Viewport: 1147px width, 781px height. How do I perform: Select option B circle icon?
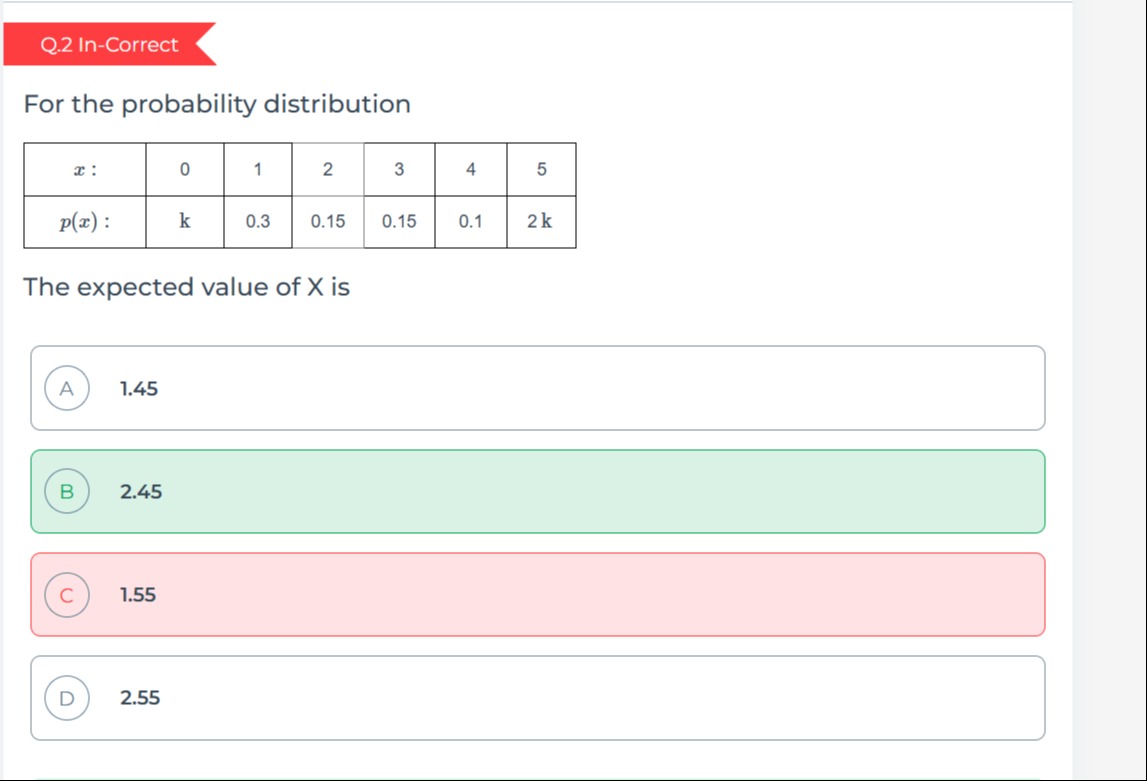67,491
